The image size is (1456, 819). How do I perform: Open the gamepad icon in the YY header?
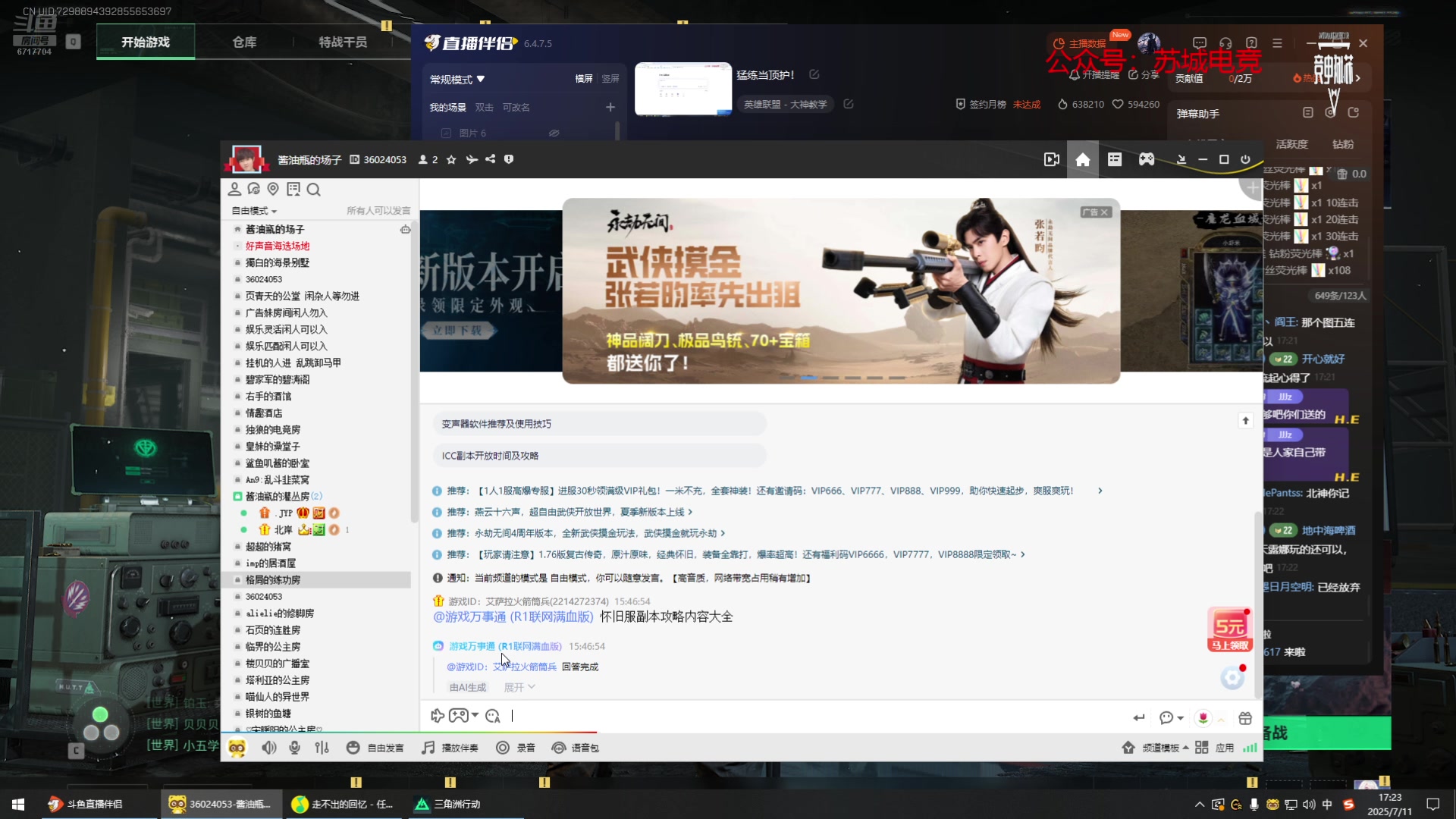click(x=1146, y=159)
